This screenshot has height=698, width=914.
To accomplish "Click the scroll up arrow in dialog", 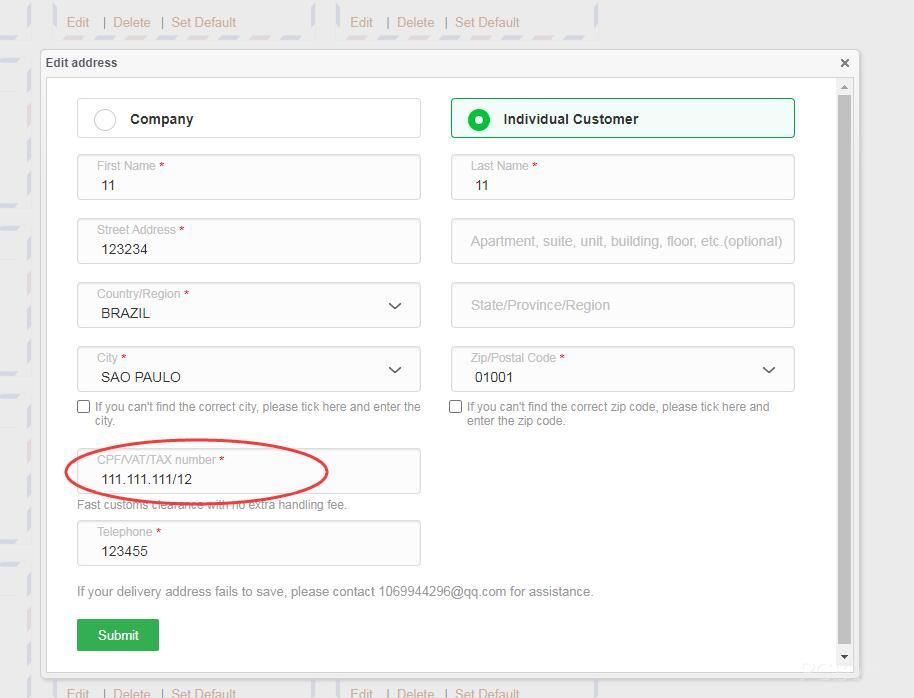I will [845, 88].
